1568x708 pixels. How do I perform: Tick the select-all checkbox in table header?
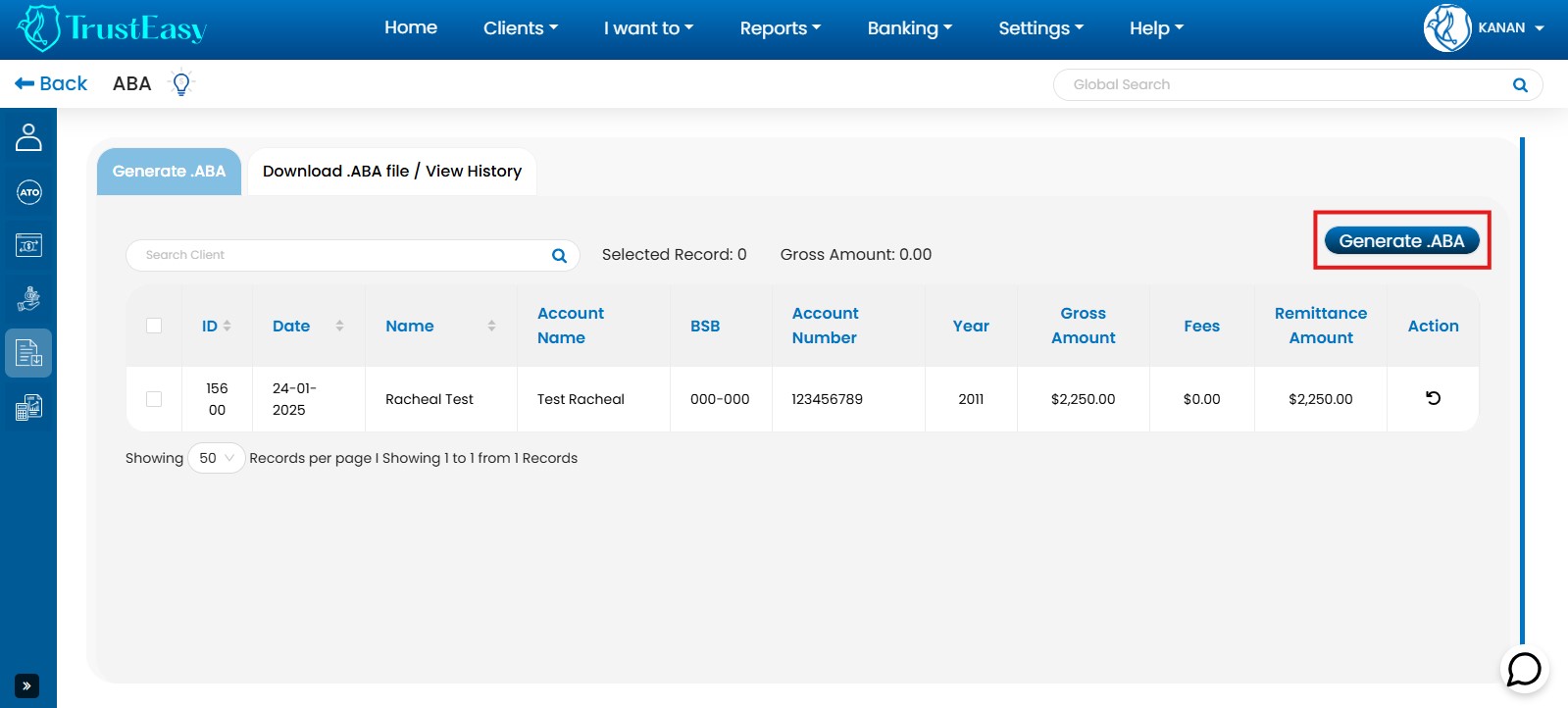(154, 326)
